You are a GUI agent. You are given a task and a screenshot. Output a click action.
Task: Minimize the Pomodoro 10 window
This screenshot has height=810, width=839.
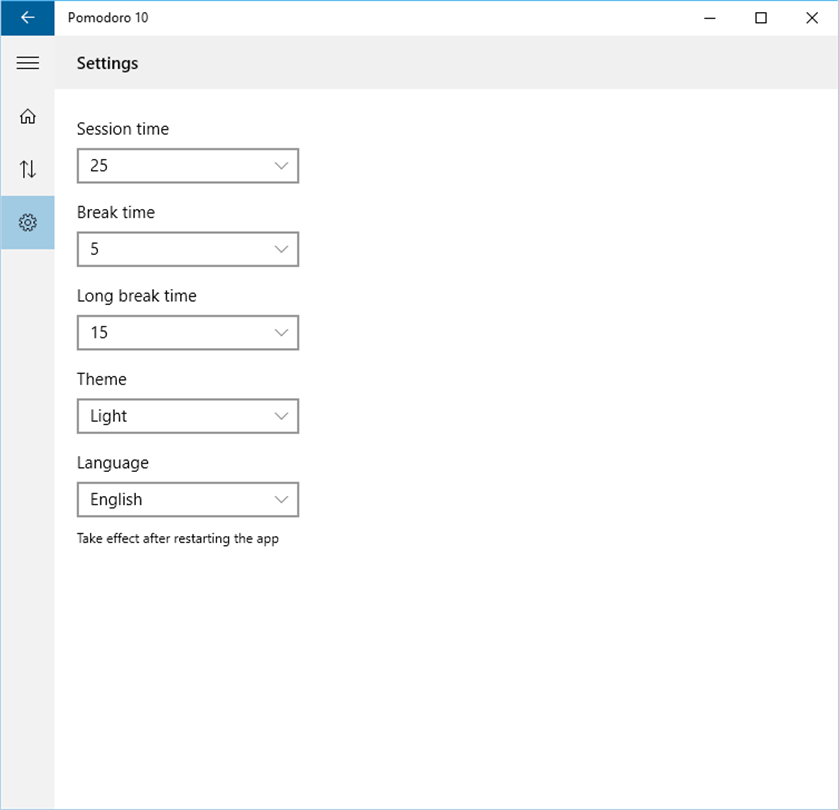pyautogui.click(x=710, y=18)
